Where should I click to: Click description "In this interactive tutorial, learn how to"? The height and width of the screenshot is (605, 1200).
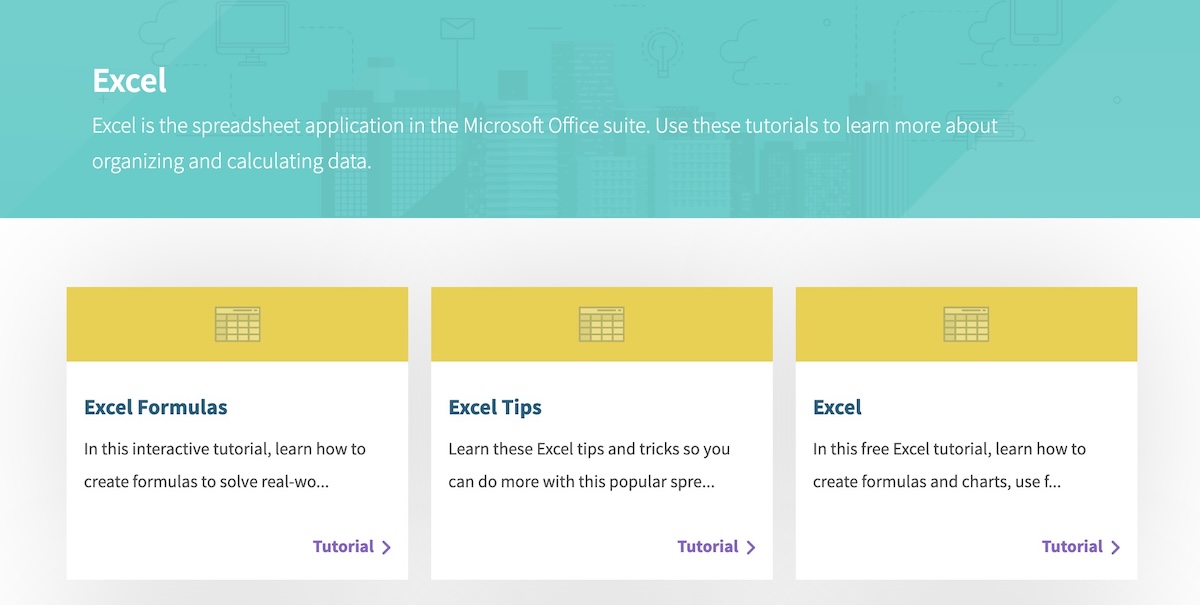225,449
